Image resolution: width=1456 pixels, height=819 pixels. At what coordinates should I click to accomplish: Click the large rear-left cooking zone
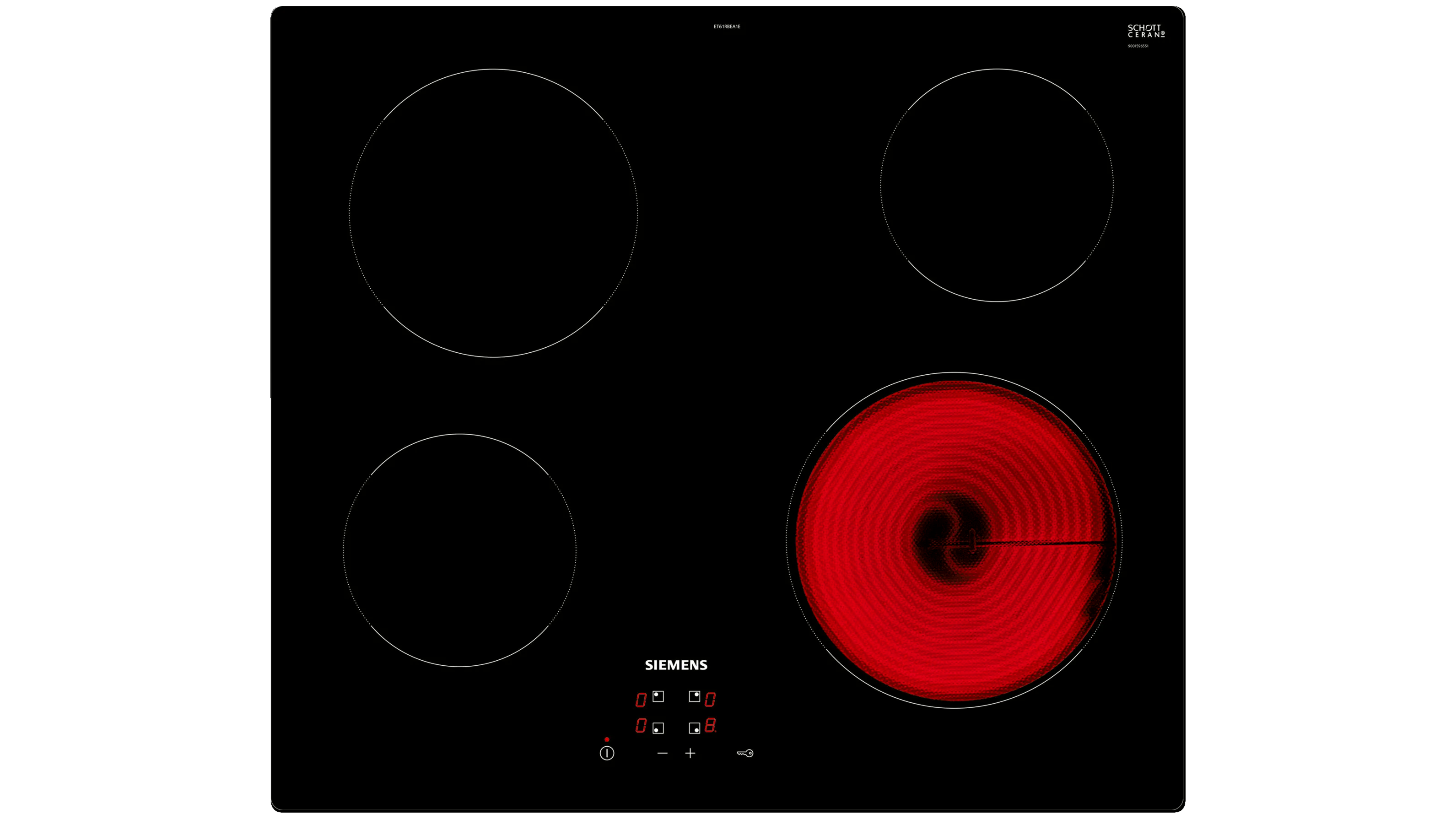point(493,213)
